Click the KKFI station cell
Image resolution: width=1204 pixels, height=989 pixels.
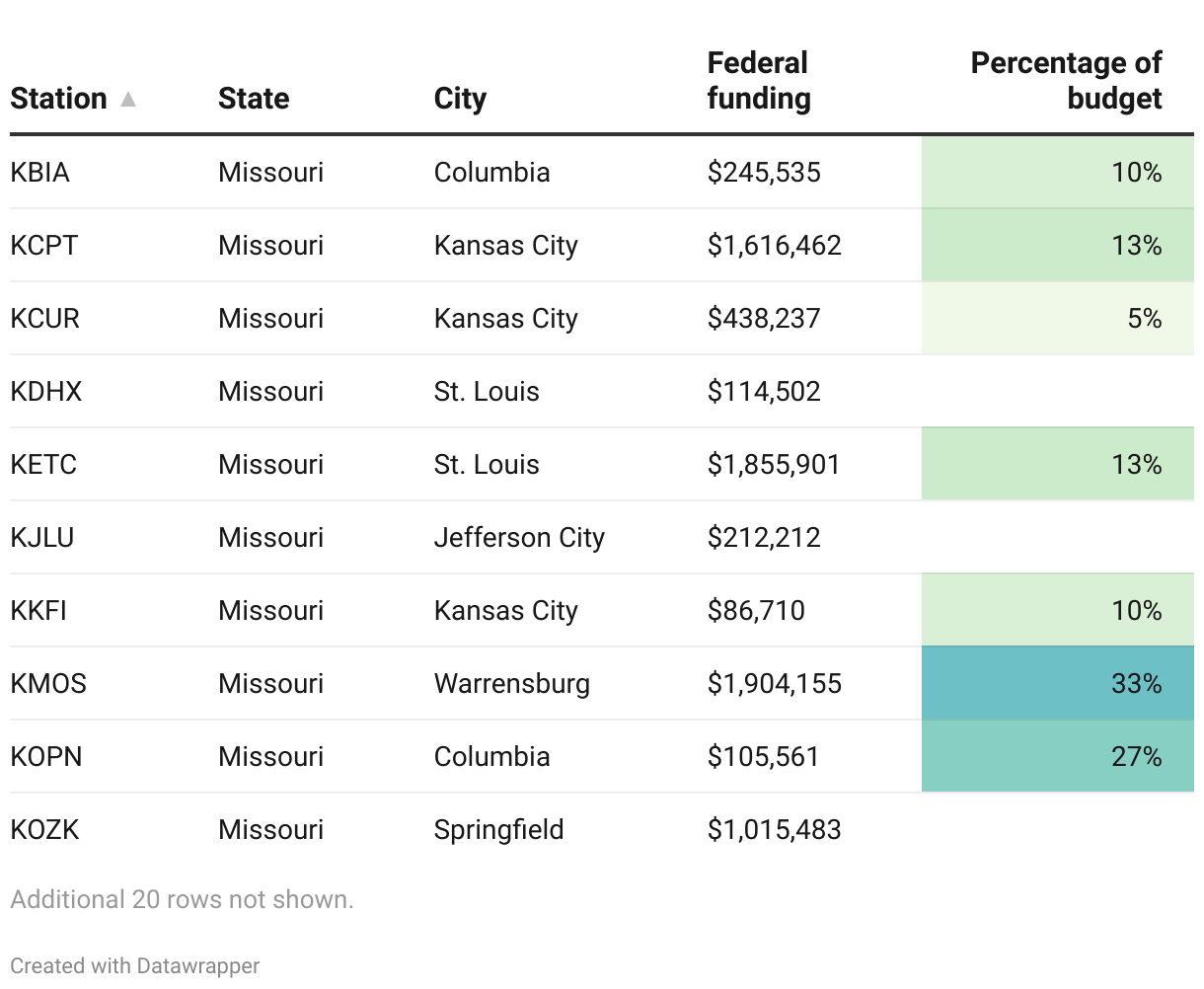[38, 610]
